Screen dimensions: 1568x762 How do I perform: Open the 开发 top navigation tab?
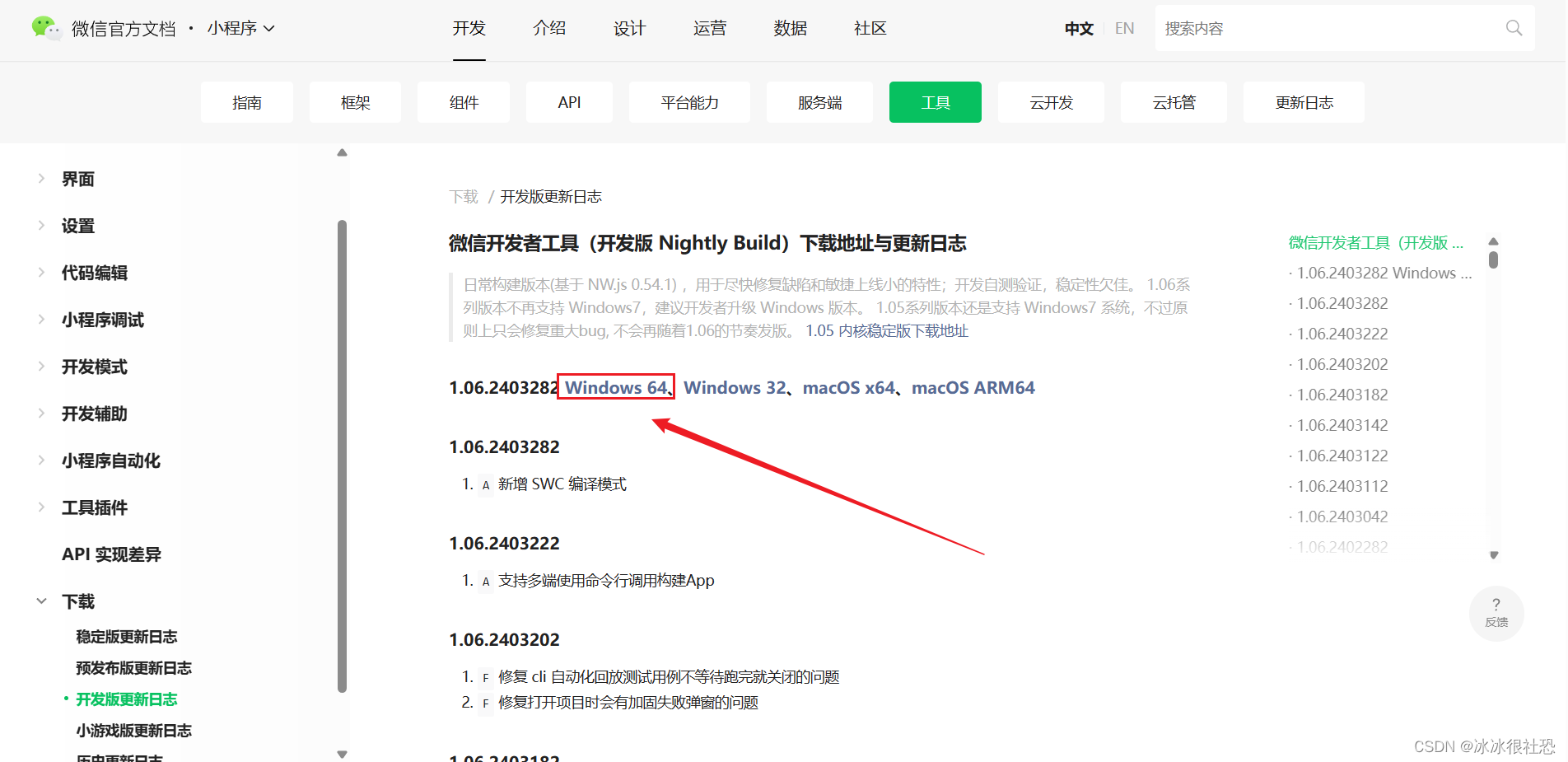click(469, 29)
